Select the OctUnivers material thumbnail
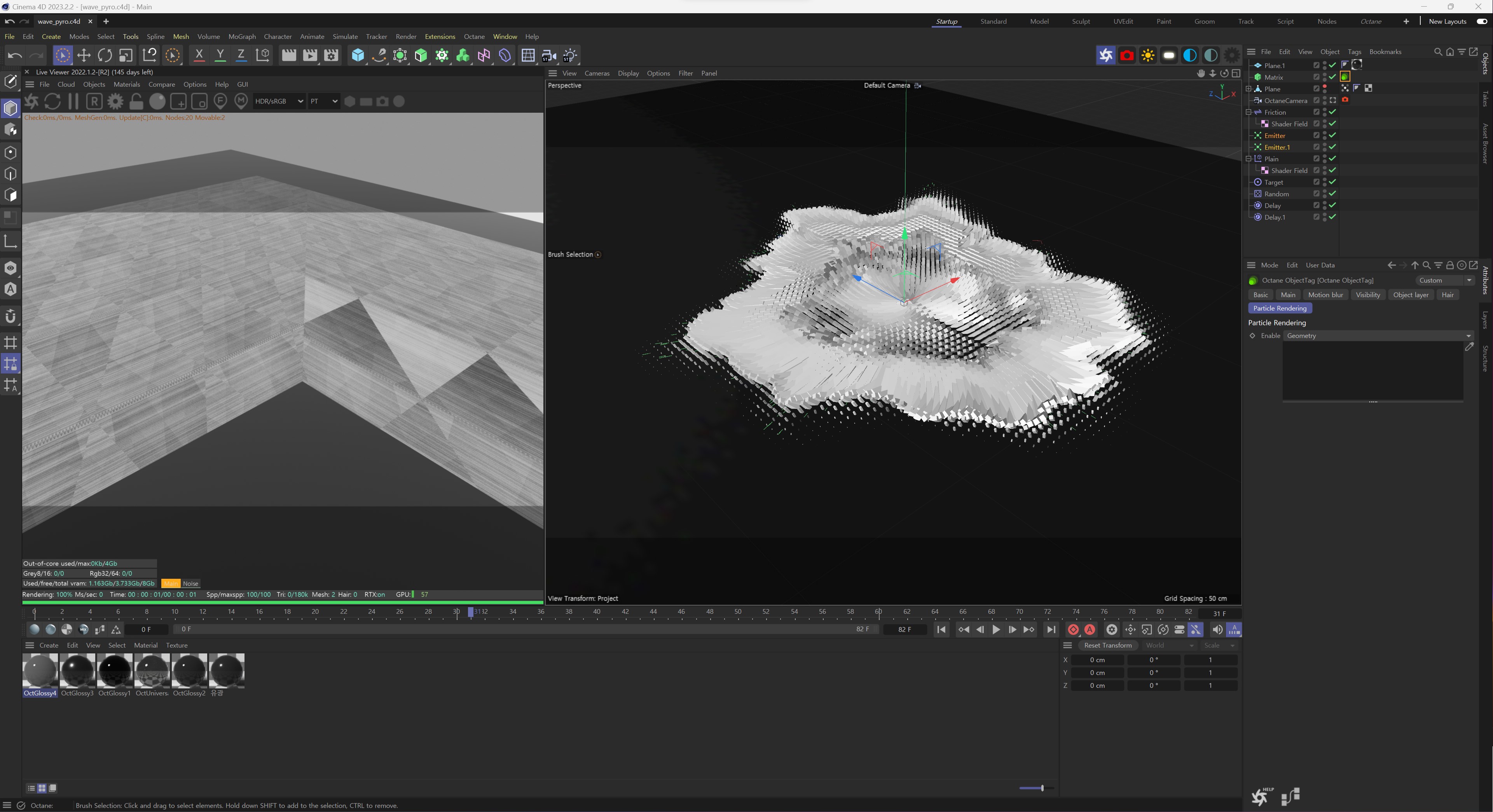This screenshot has width=1493, height=812. [152, 671]
